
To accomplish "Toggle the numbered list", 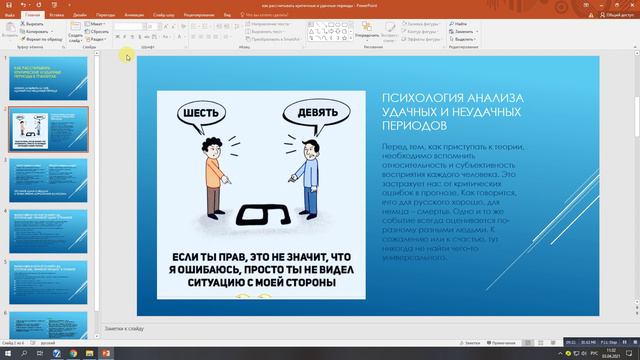I will pyautogui.click(x=205, y=27).
